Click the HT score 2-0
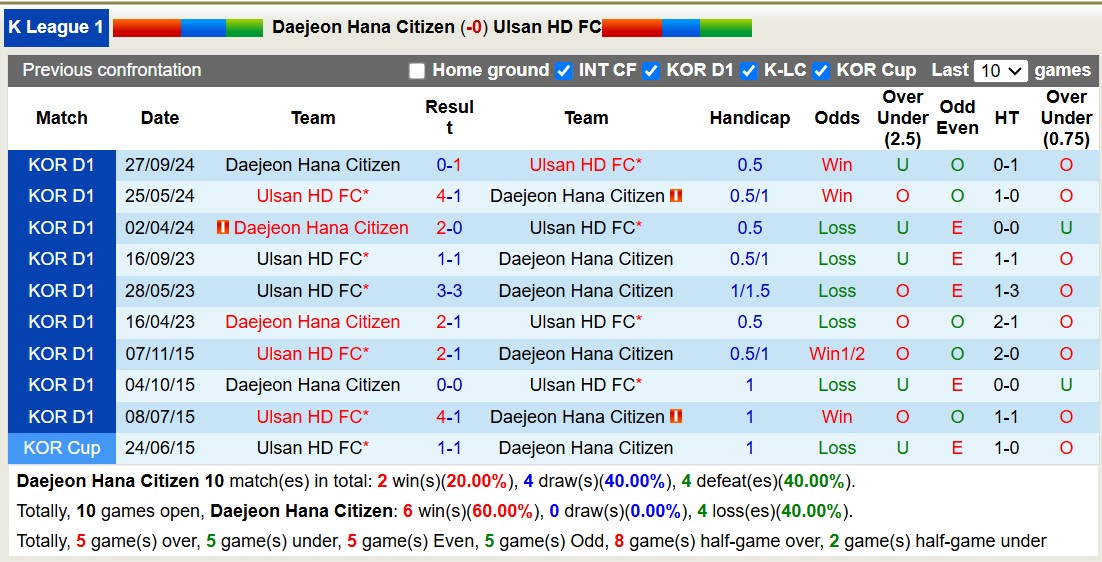Viewport: 1102px width, 562px height. click(x=1006, y=353)
